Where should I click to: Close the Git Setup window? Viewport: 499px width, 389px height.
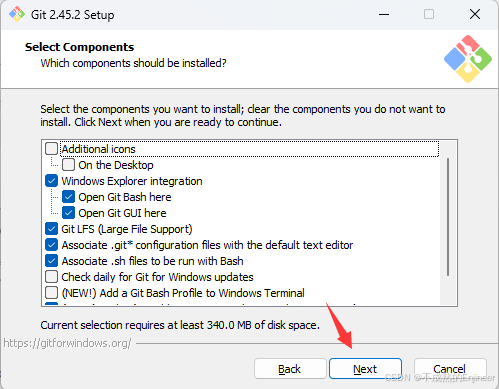coord(475,15)
